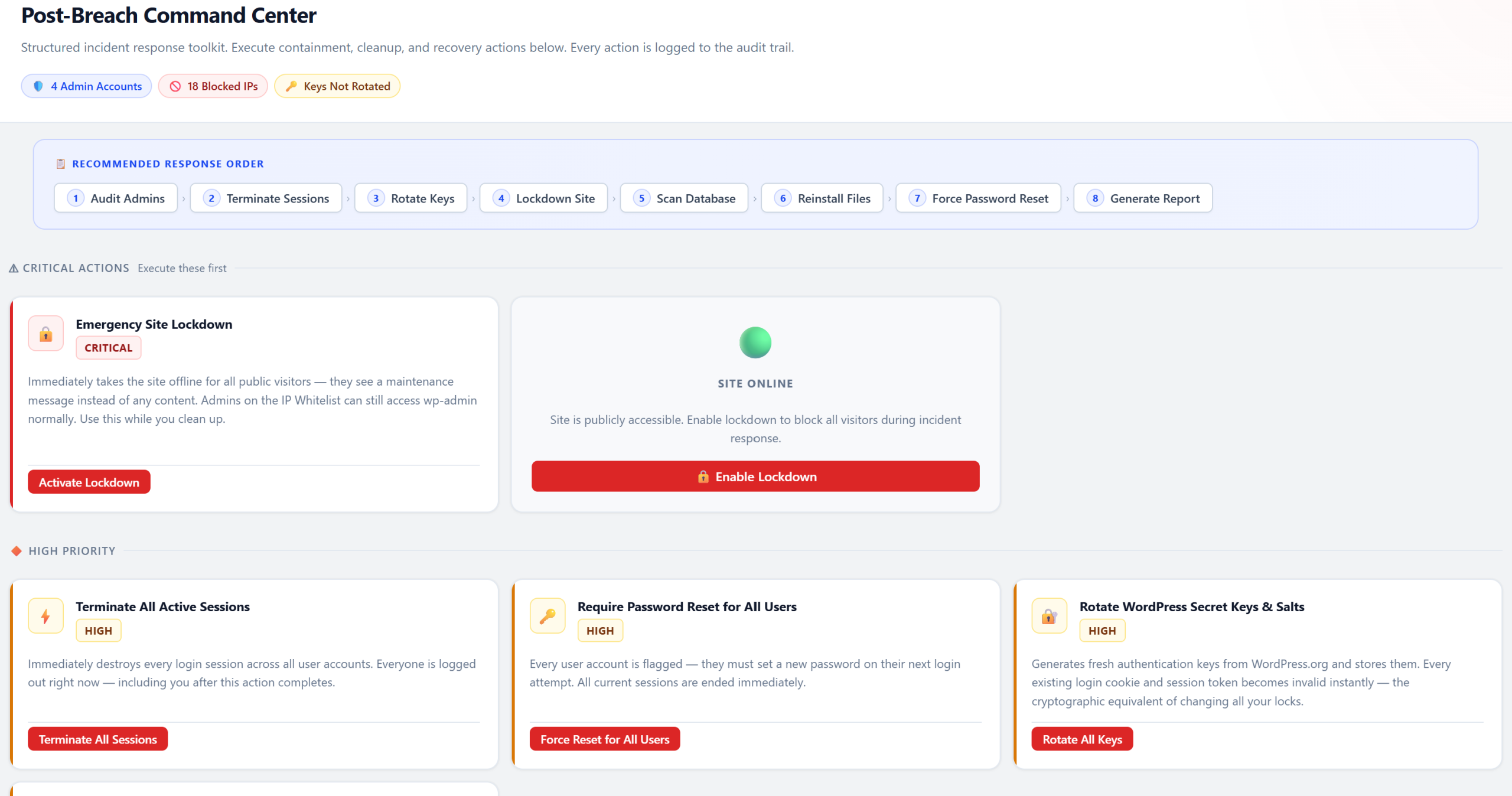Click the blocked circle icon in Blocked IPs badge
1512x796 pixels.
(175, 86)
